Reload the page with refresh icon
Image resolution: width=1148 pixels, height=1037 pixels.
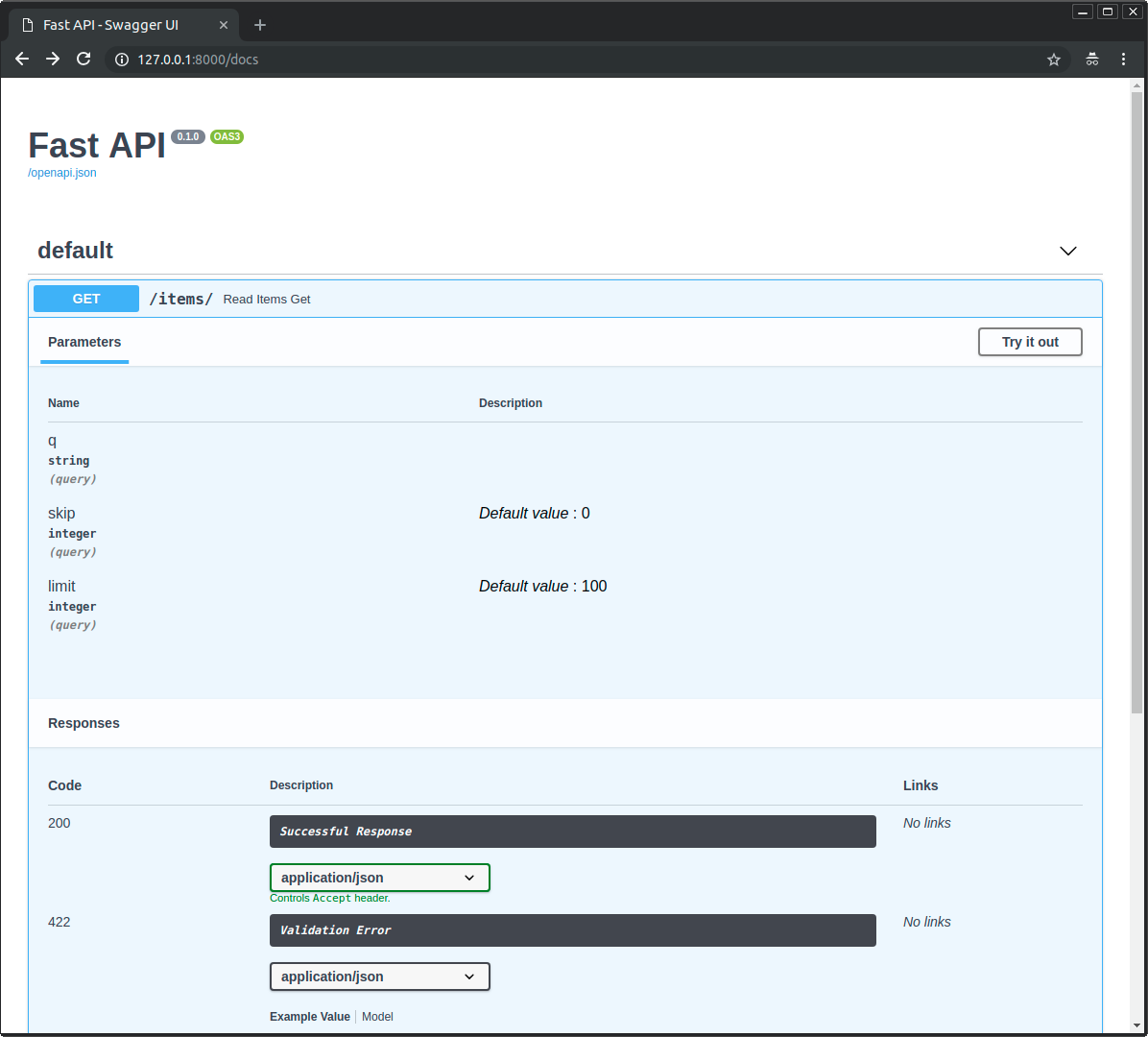click(84, 60)
